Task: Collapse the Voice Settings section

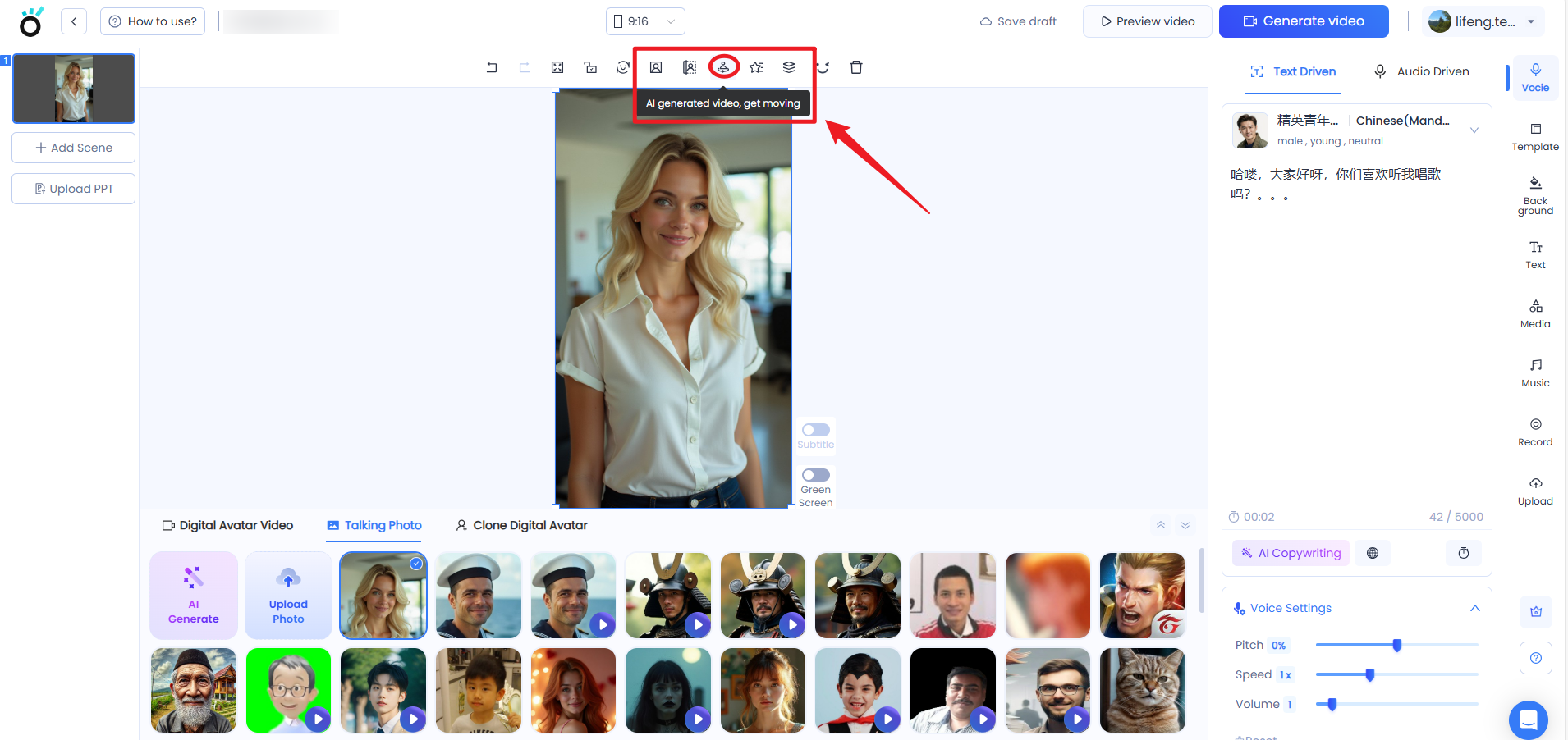Action: tap(1474, 608)
